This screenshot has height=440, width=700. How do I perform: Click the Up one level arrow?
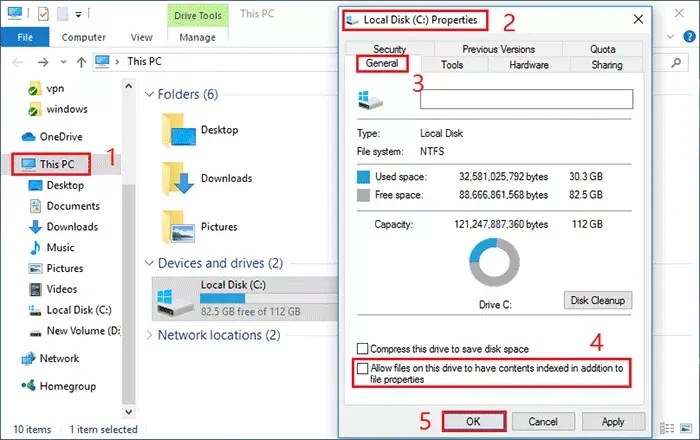point(81,62)
